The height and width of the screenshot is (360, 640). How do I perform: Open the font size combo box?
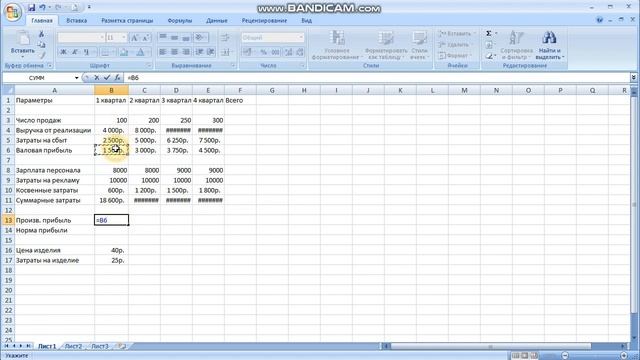(x=116, y=38)
